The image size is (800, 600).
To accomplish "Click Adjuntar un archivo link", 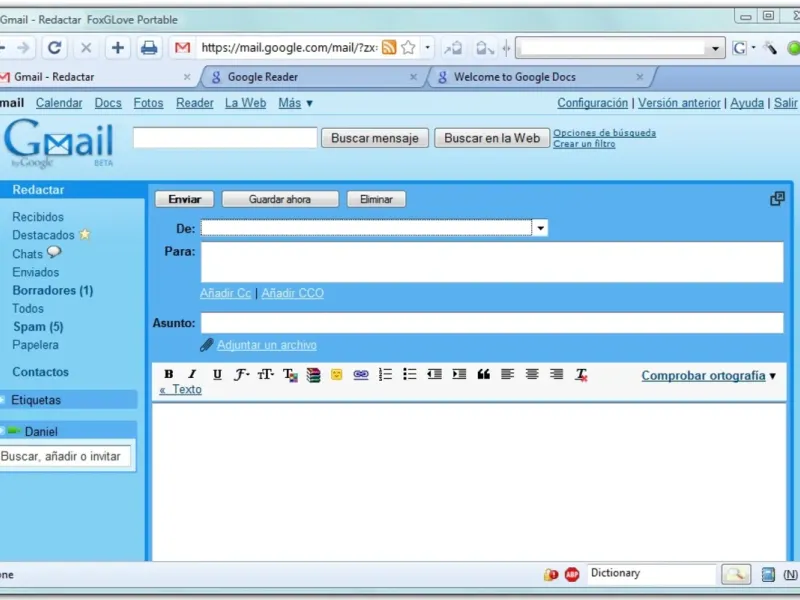I will click(267, 345).
